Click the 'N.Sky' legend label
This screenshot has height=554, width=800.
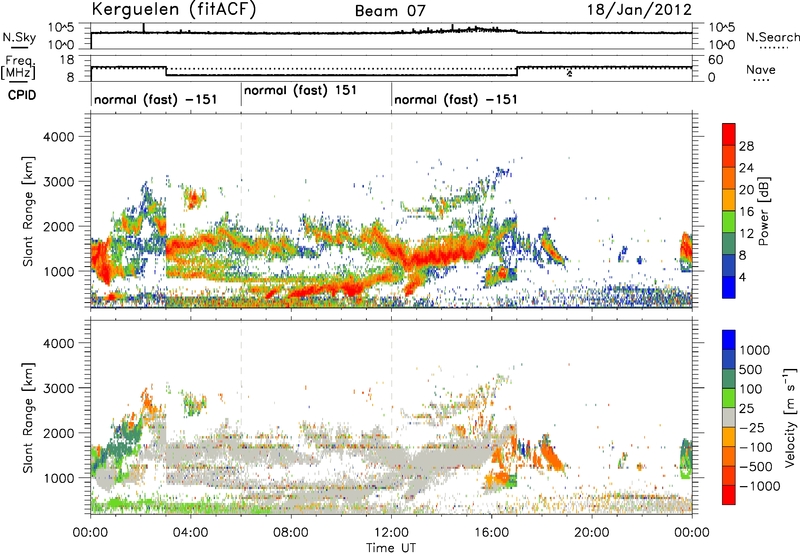tap(19, 37)
